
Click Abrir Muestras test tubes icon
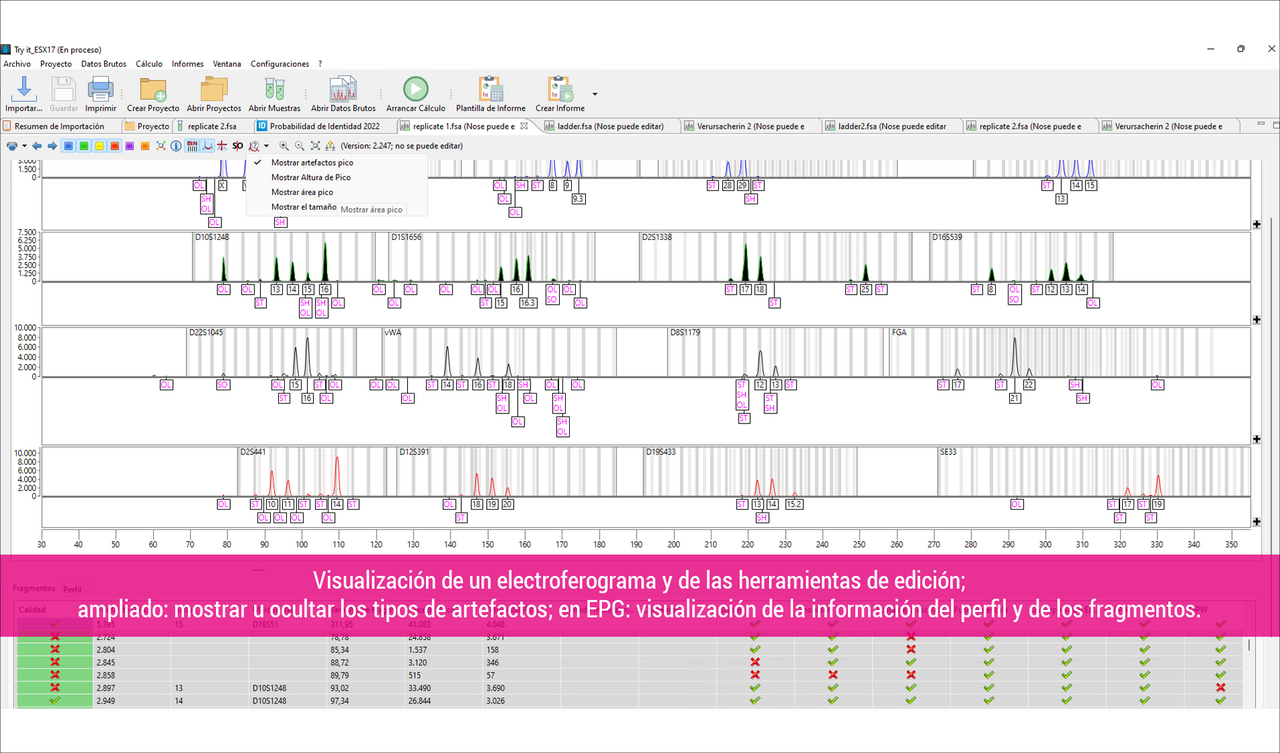(x=274, y=88)
